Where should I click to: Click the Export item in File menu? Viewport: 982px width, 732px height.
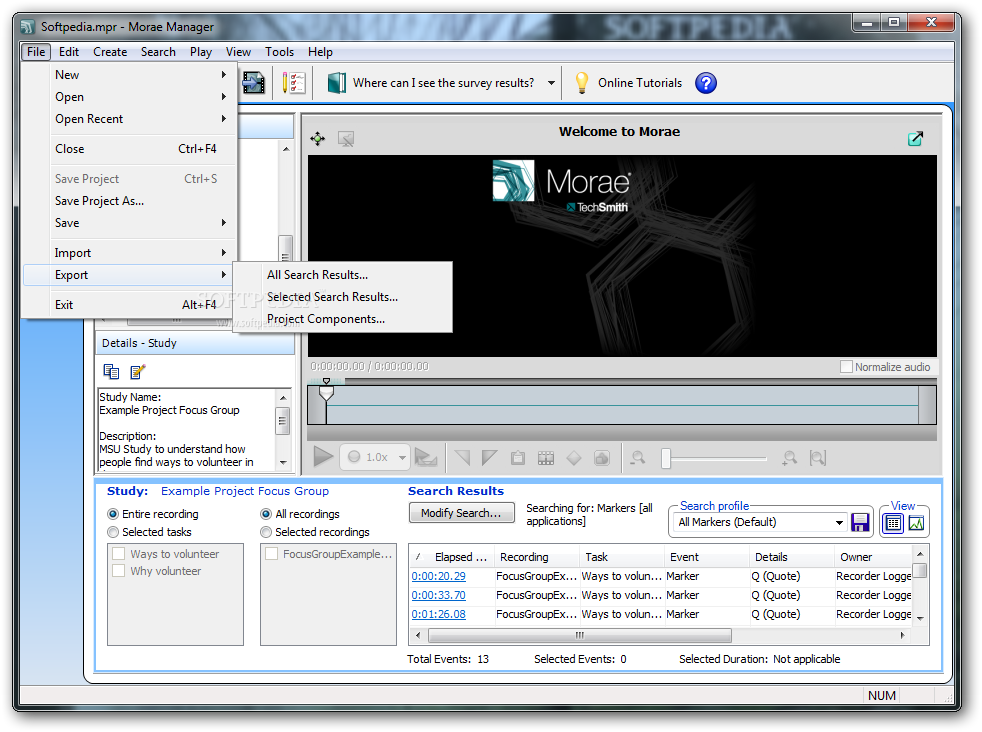tap(130, 275)
